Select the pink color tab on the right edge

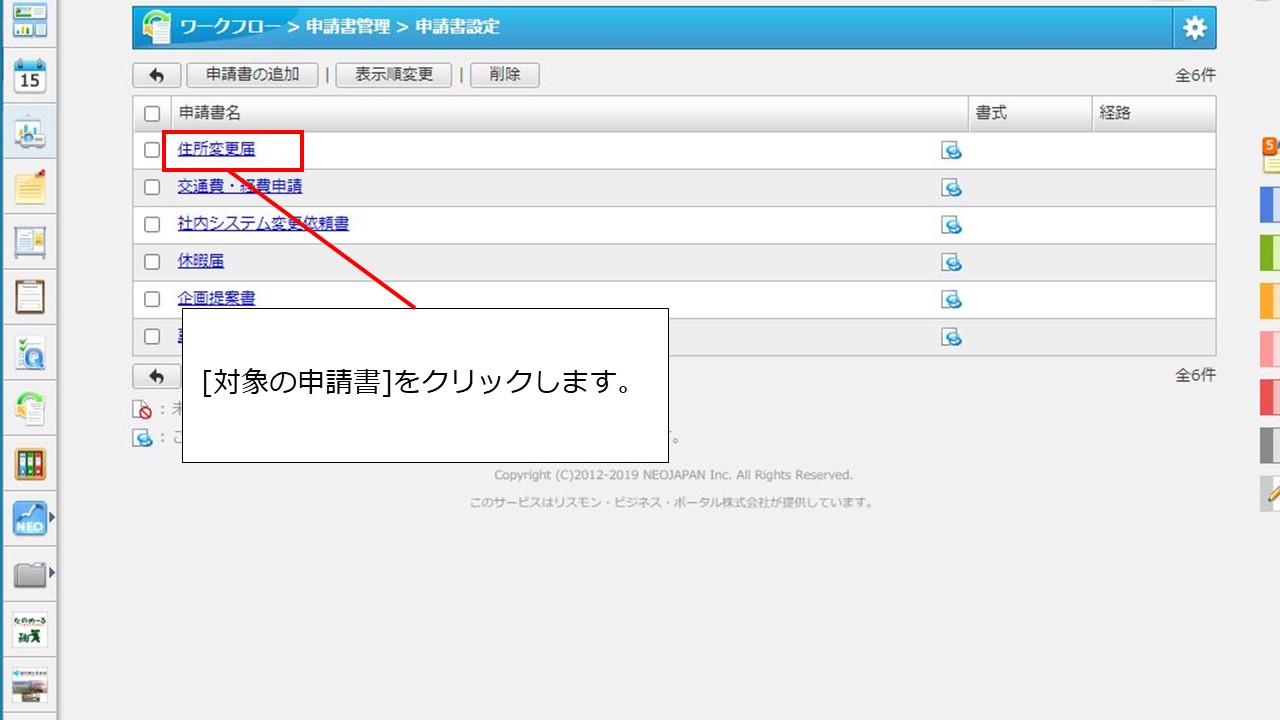[x=1270, y=349]
